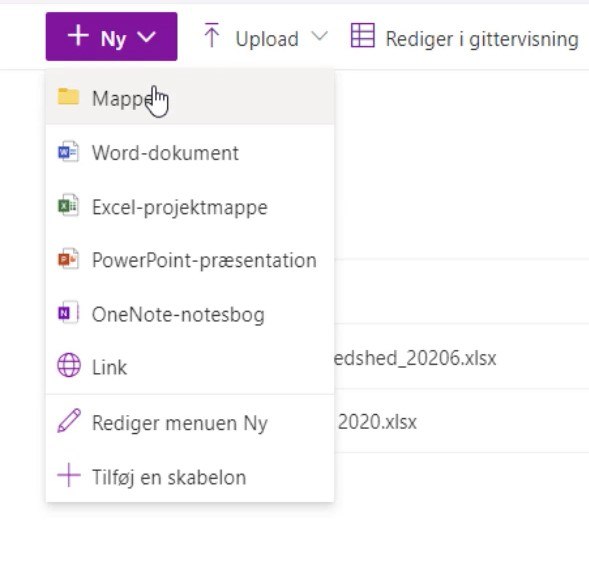Choose Word-dokument menu entry
The width and height of the screenshot is (589, 577).
pos(190,152)
